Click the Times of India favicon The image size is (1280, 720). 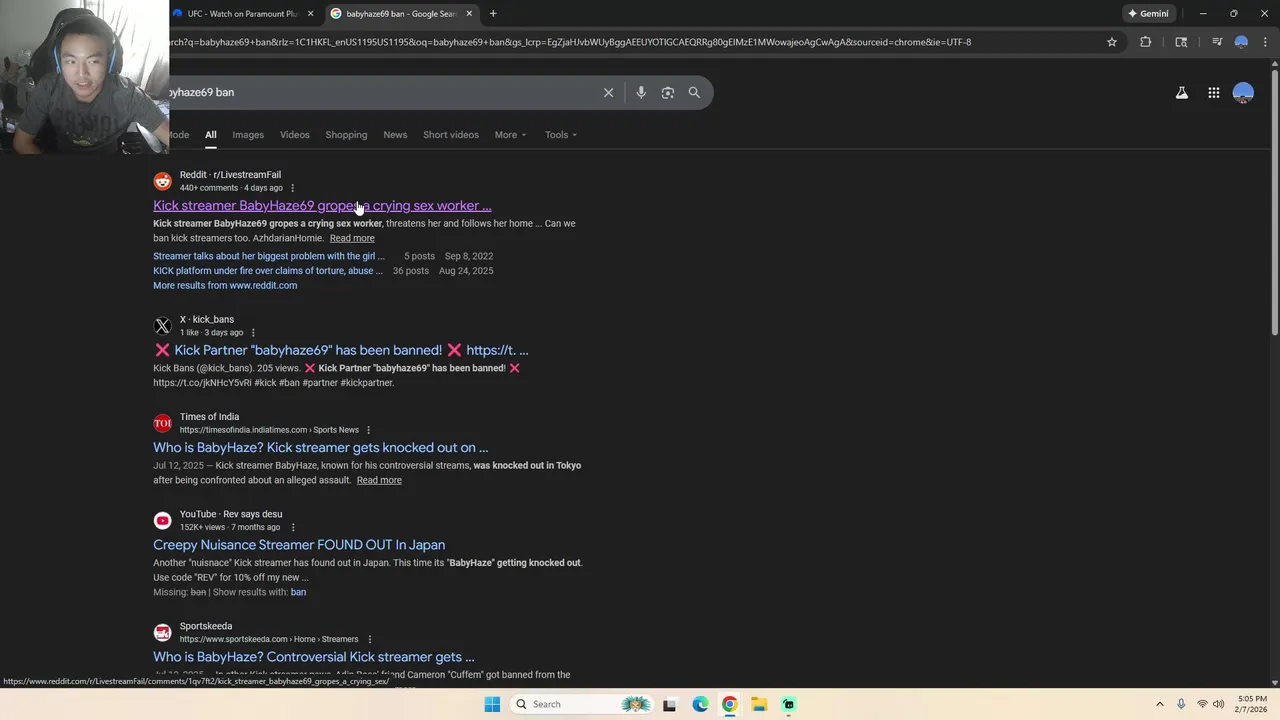(162, 423)
